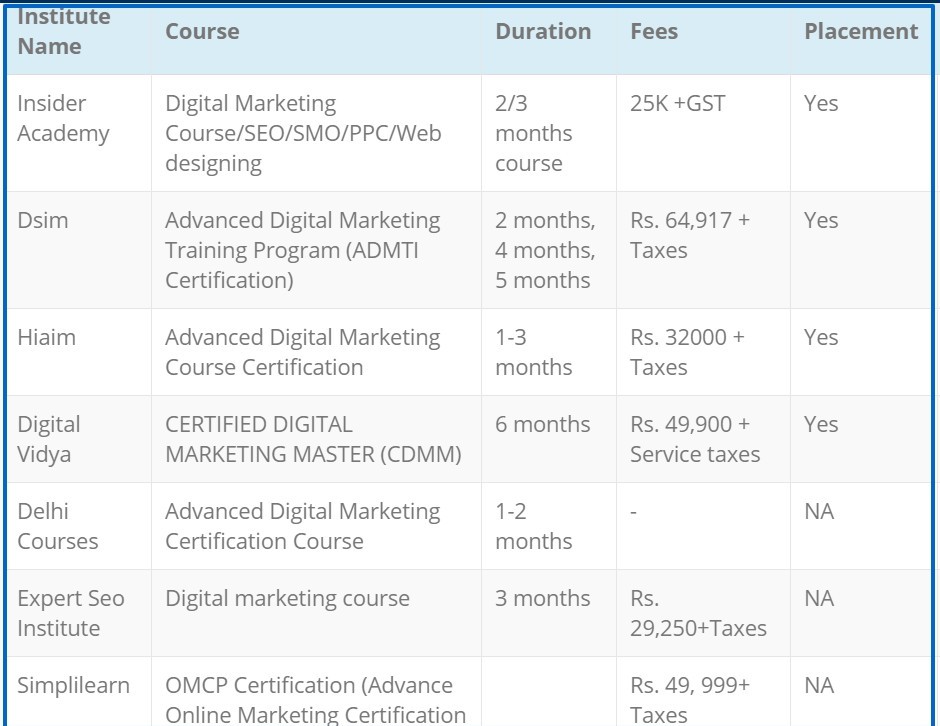Click the '3 months' duration cell
This screenshot has height=726, width=940.
[x=549, y=613]
